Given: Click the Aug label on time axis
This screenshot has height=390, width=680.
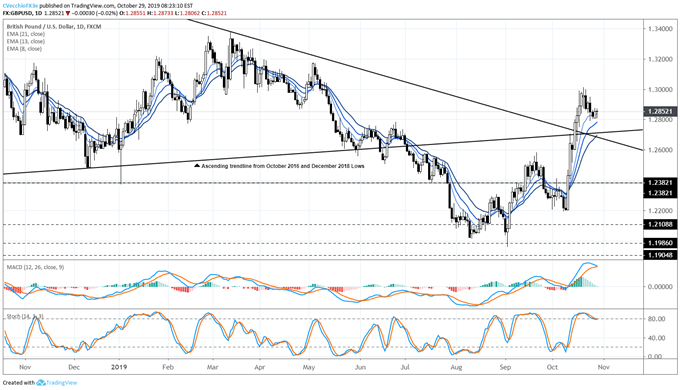Looking at the screenshot, I should [456, 367].
